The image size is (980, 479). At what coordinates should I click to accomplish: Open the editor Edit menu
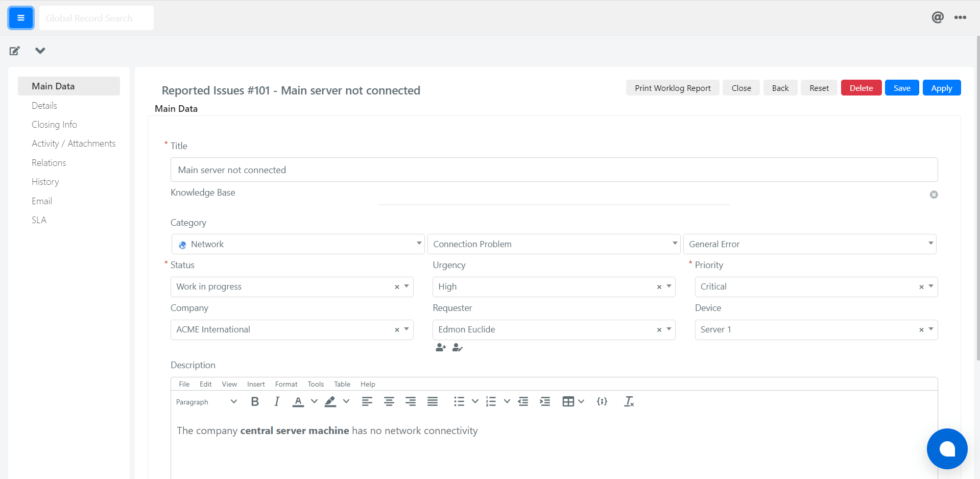(x=206, y=384)
